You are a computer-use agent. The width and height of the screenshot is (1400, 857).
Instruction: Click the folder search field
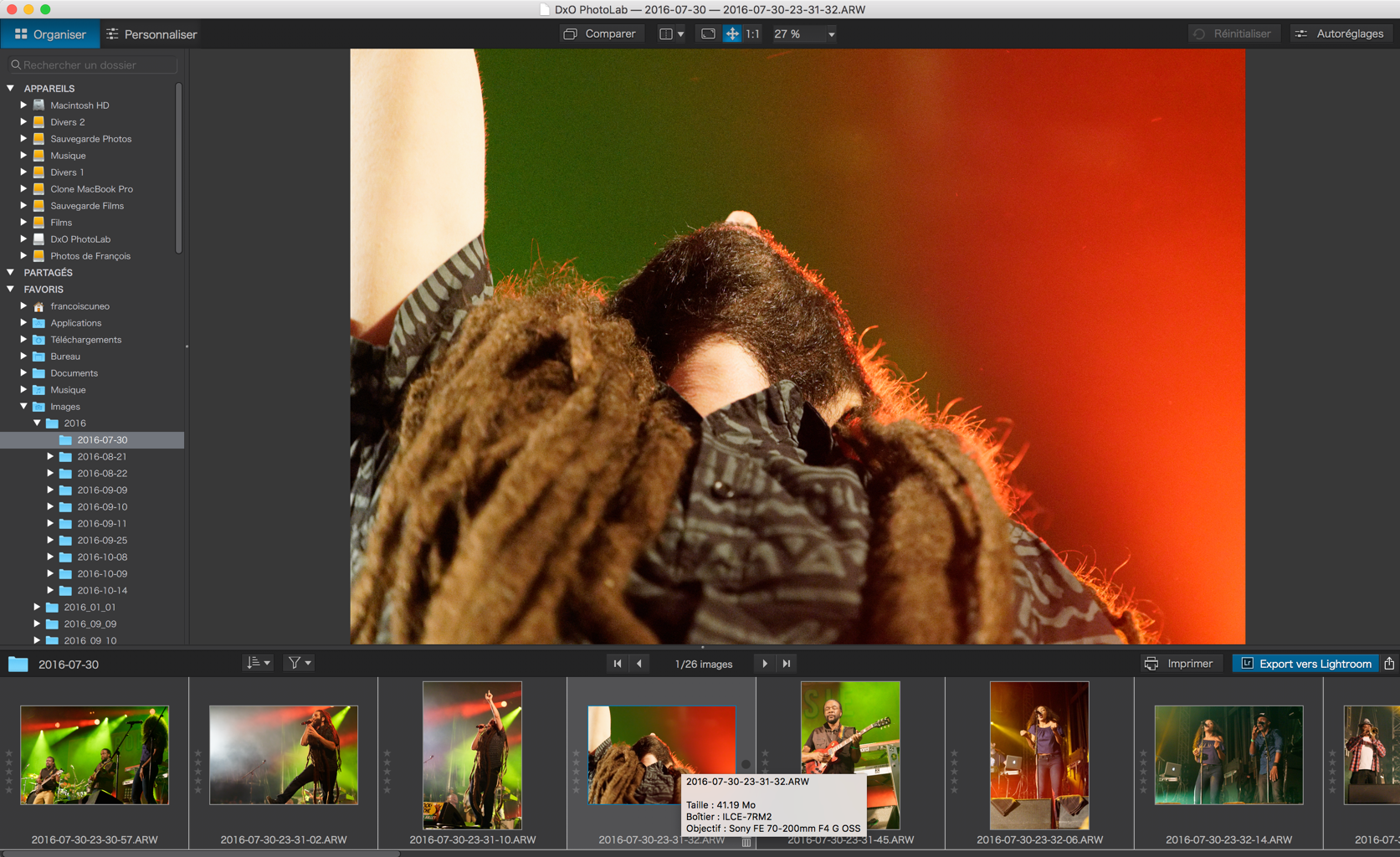click(x=93, y=64)
